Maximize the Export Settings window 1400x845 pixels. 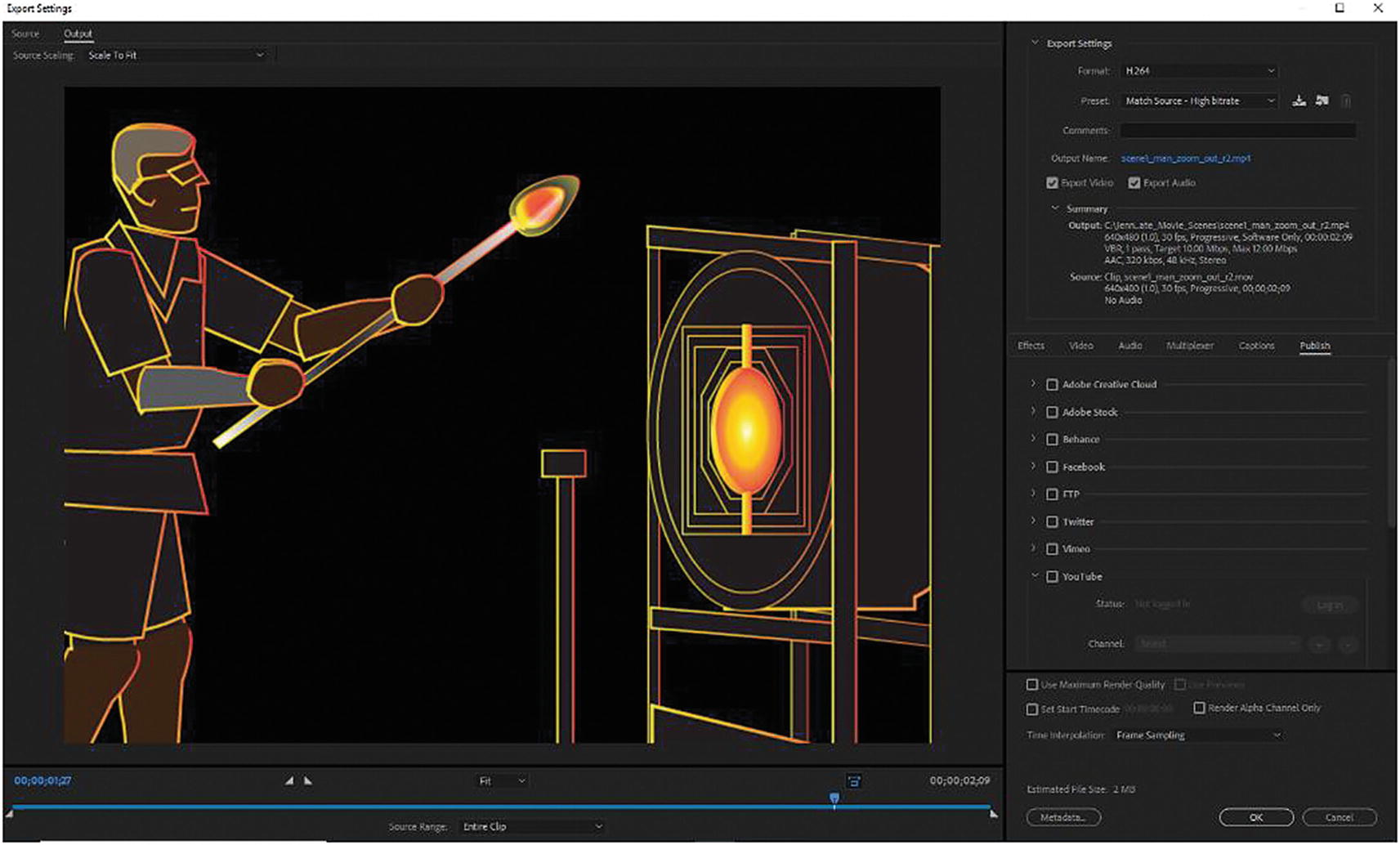[x=1340, y=8]
